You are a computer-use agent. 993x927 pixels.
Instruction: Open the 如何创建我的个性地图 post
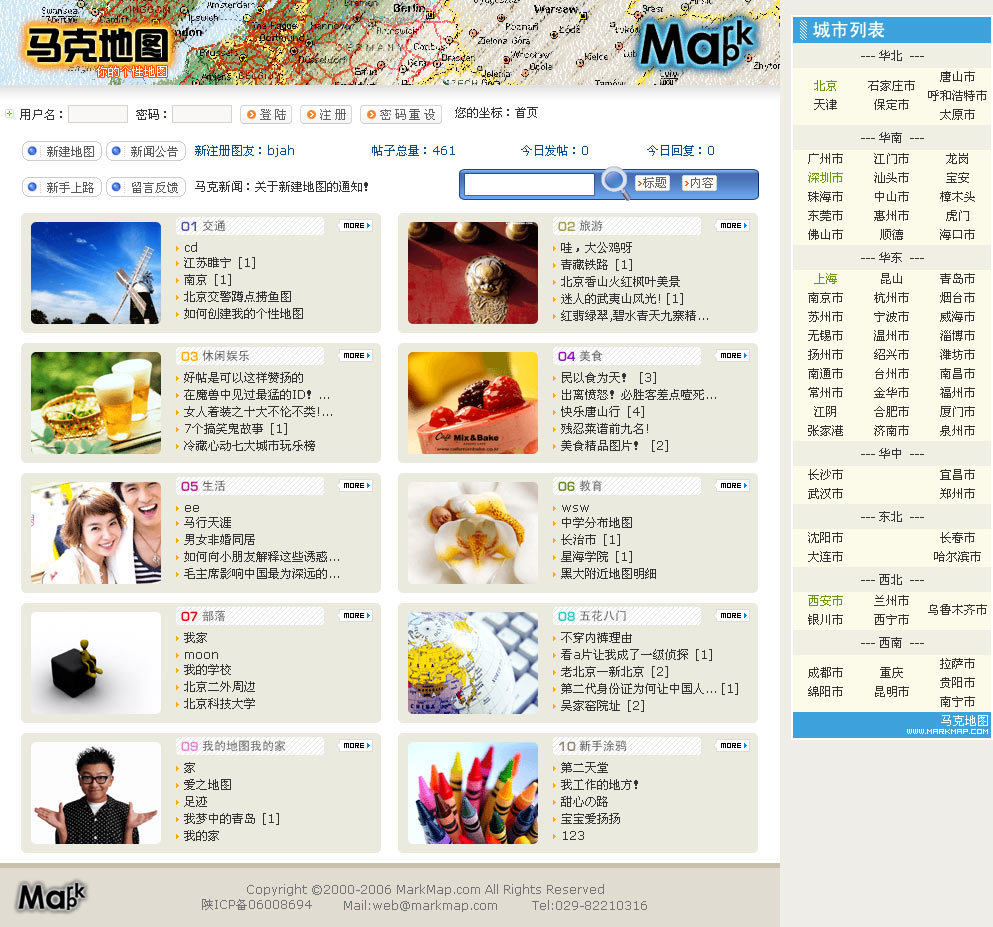pos(243,313)
